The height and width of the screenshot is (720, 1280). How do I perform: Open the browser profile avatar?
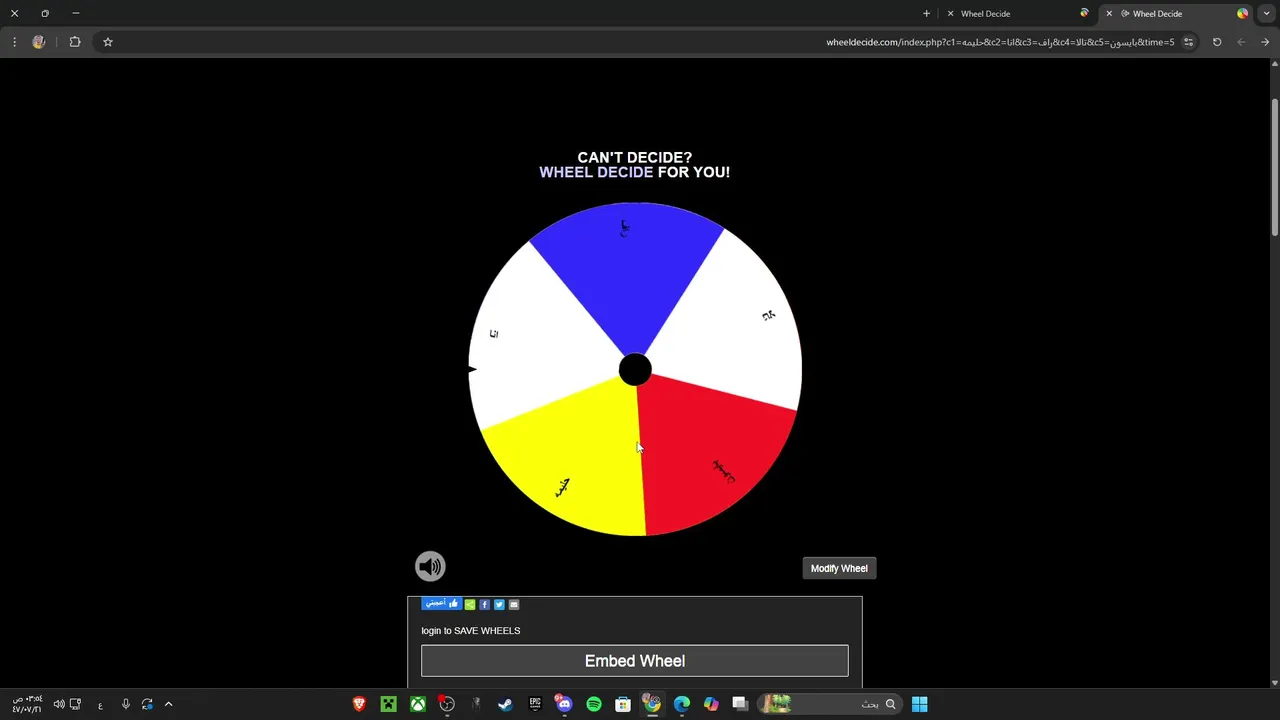tap(39, 42)
